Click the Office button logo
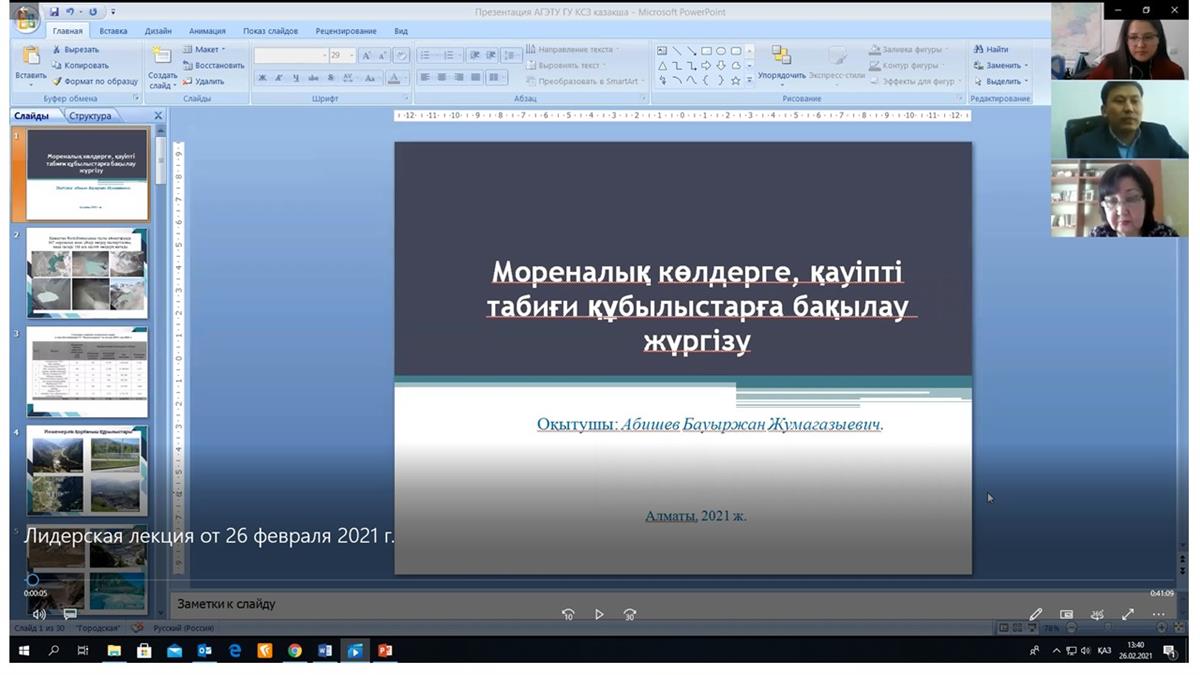This screenshot has width=1200, height=675. pos(27,15)
